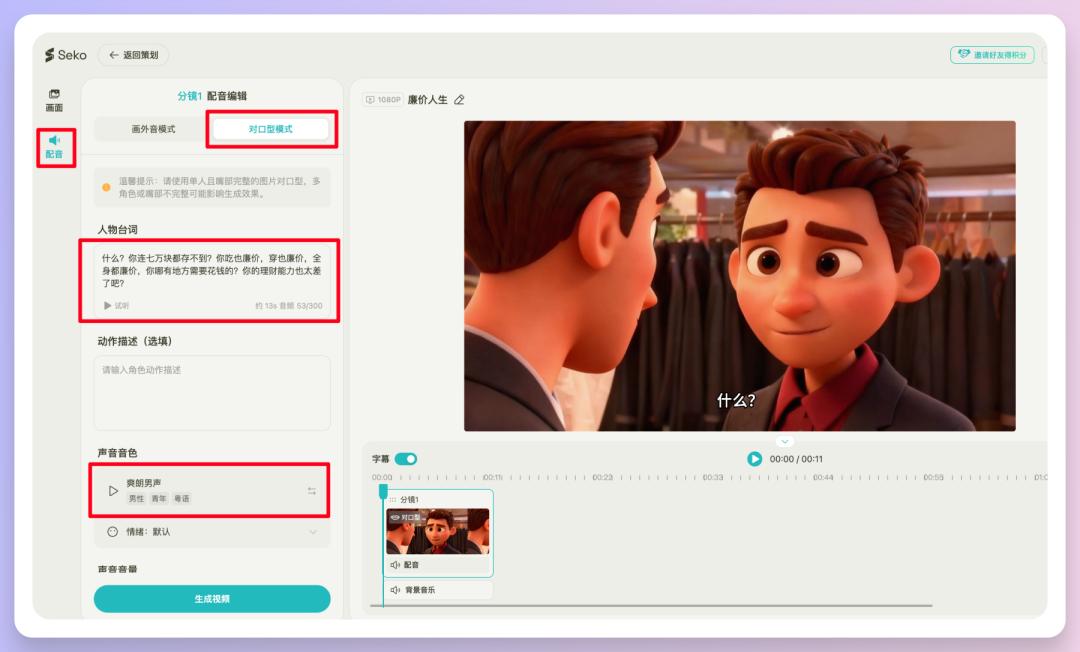
Task: Click the 对口型 badge on the clip
Action: click(x=406, y=517)
